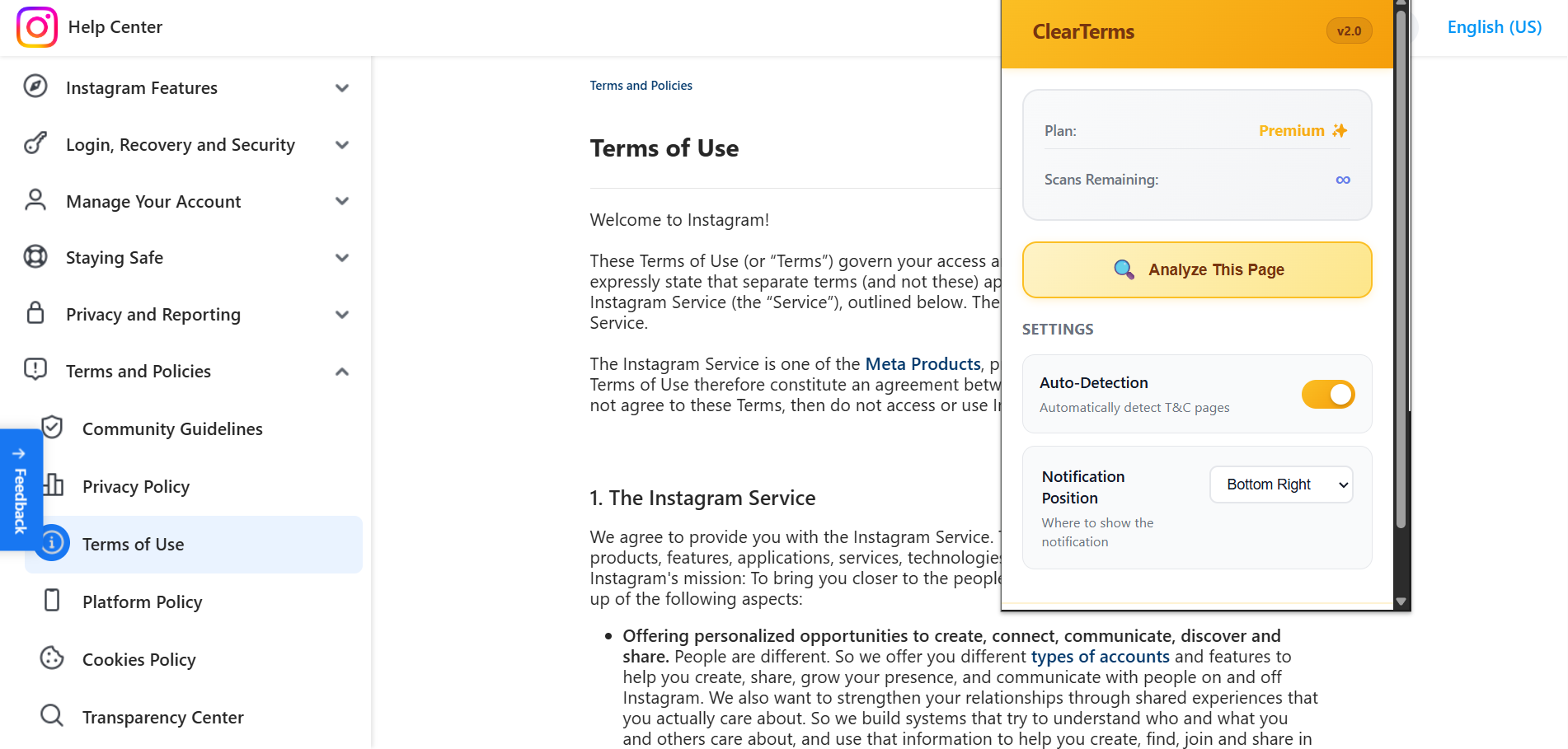Open Privacy Policy in sidebar
The image size is (1568, 749).
point(136,487)
